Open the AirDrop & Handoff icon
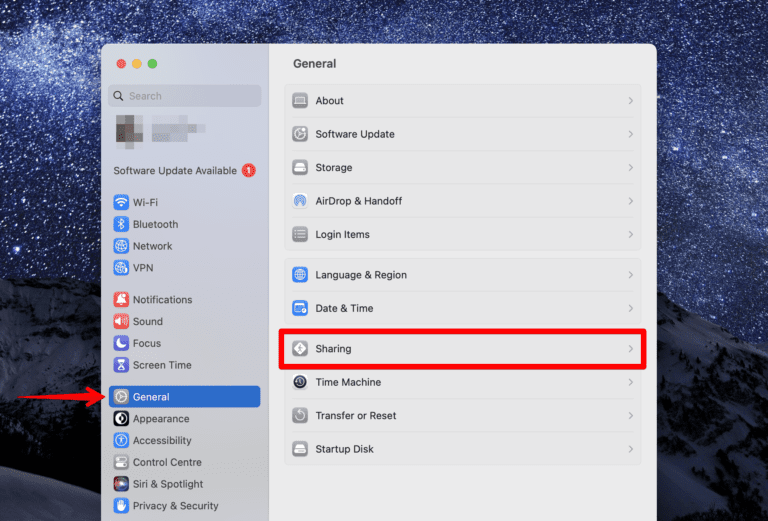This screenshot has width=768, height=521. [300, 201]
